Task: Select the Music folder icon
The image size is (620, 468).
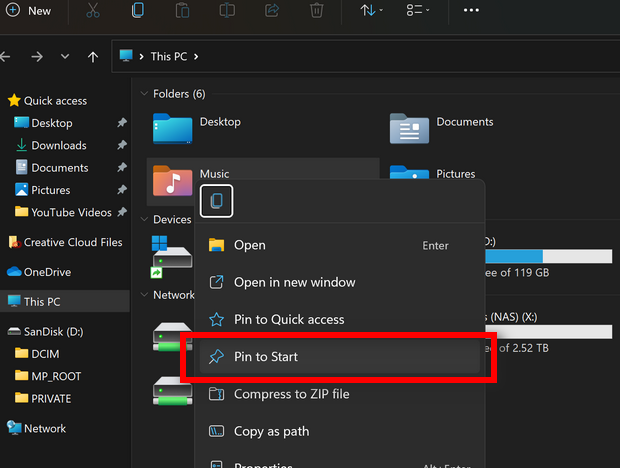Action: 173,181
